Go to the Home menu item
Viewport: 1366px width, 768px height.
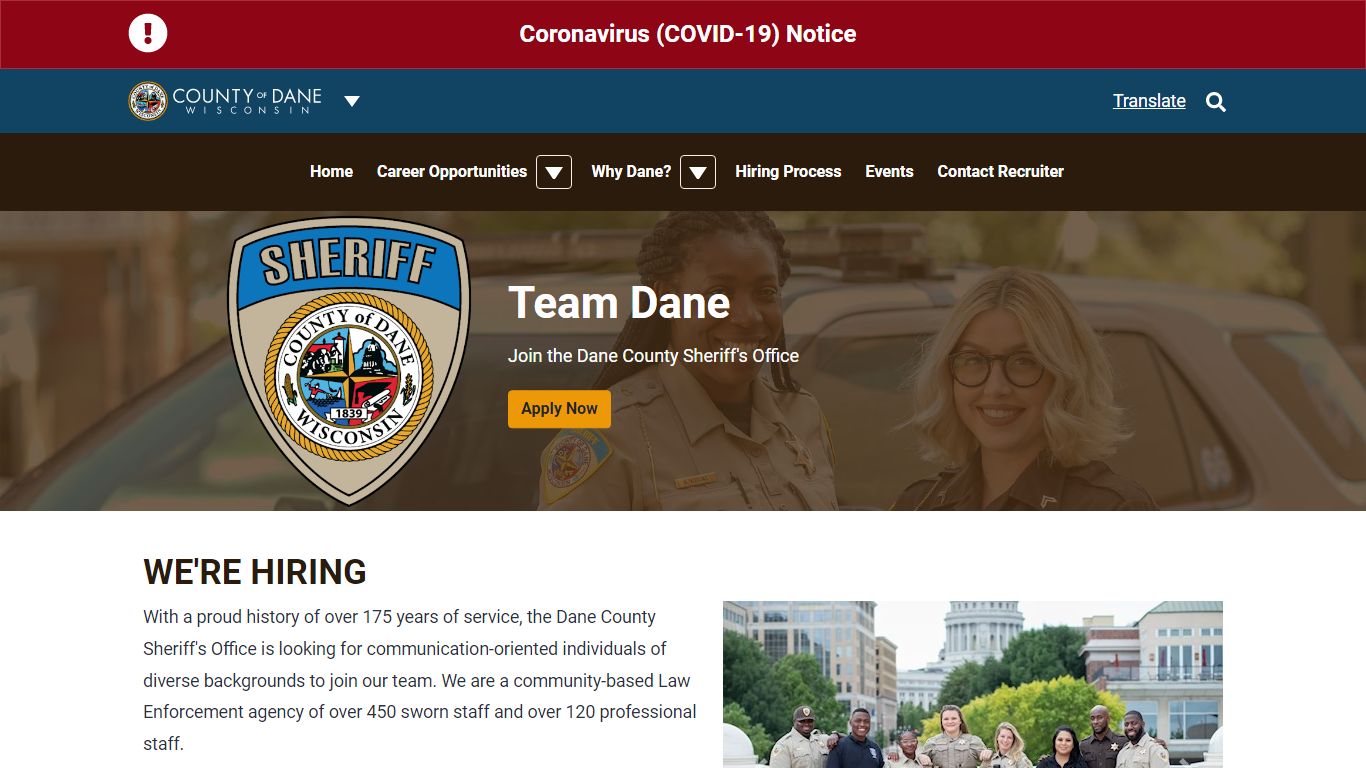331,172
